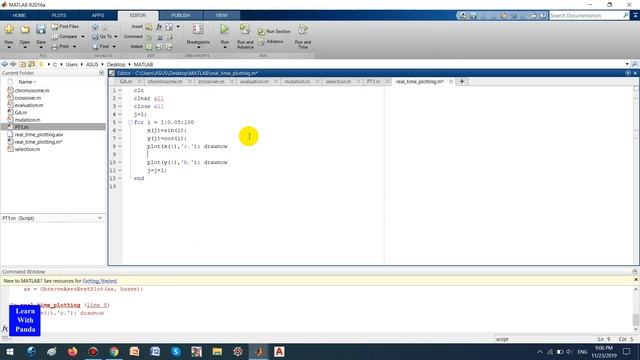Set breakpoint at line 10 dash
This screenshot has width=640, height=360.
(x=120, y=162)
